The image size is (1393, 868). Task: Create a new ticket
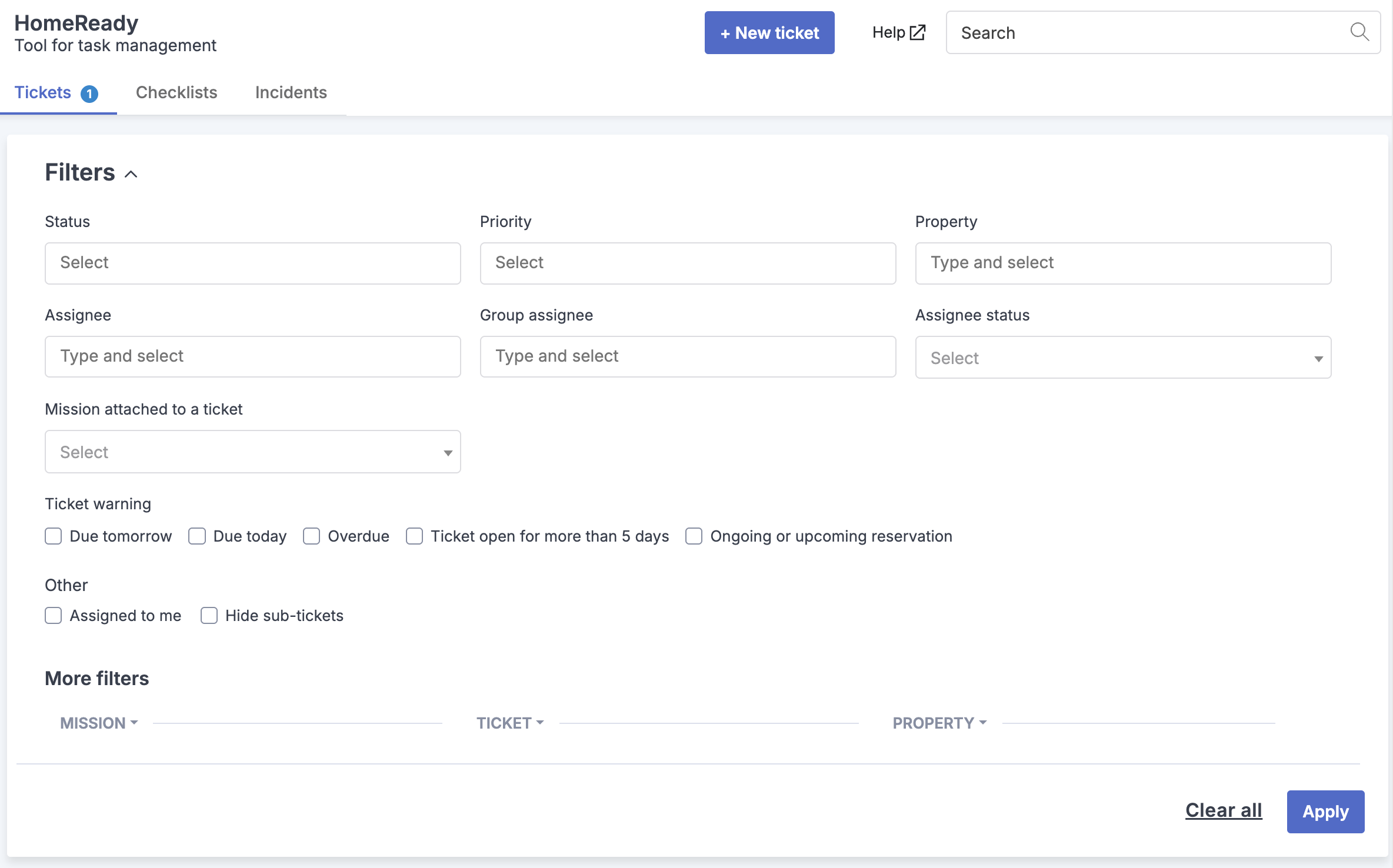click(769, 32)
